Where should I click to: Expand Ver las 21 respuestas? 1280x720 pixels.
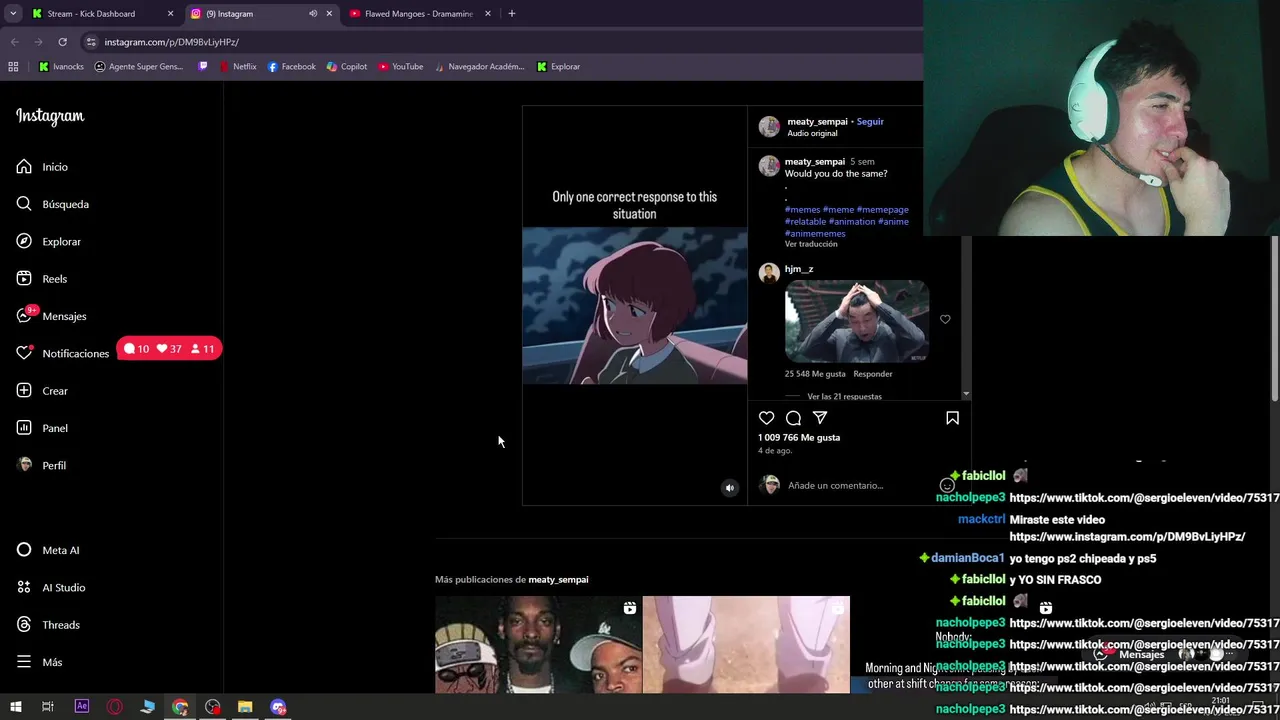click(x=844, y=396)
